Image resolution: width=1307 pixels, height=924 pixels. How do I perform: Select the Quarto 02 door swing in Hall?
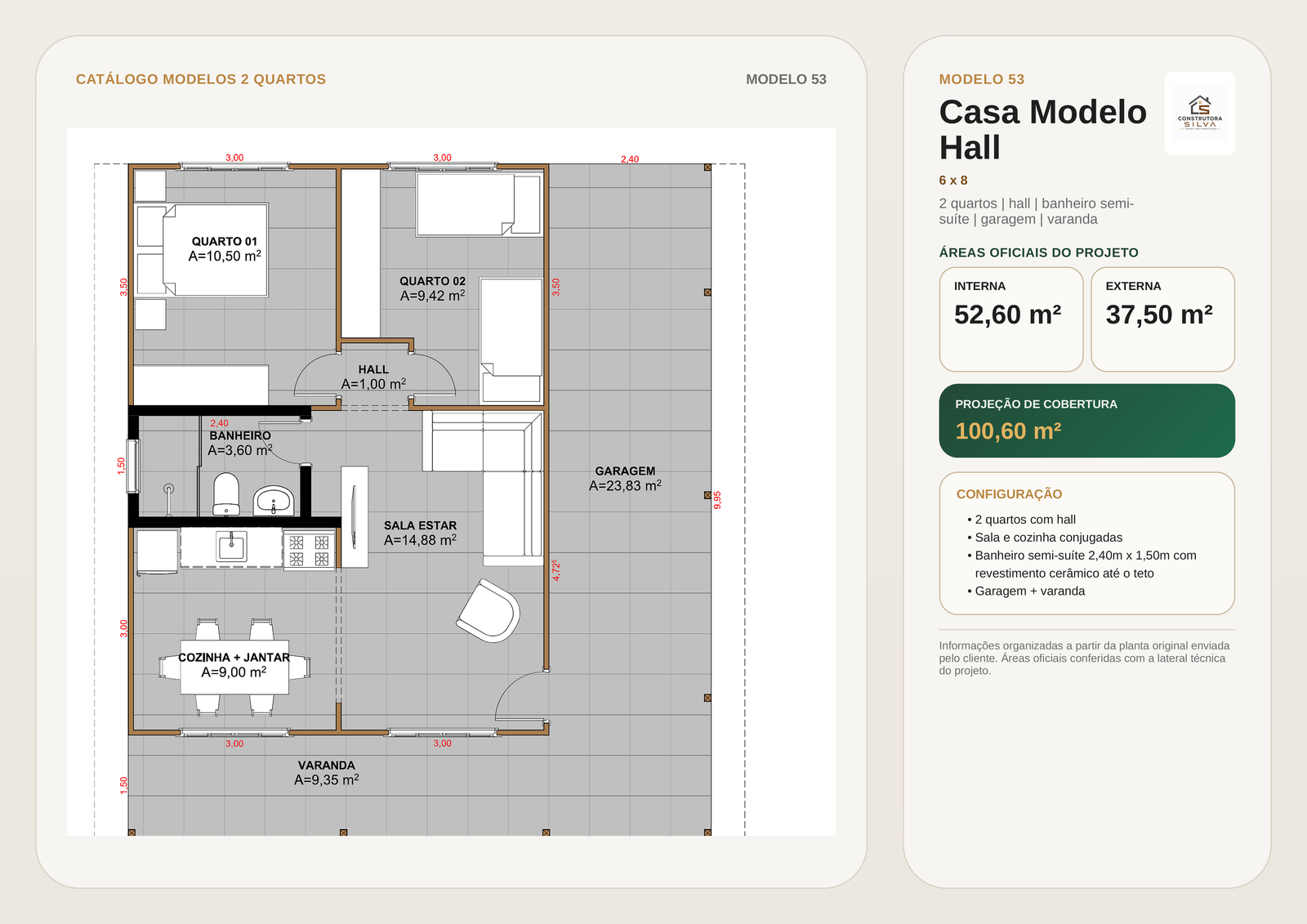[432, 375]
